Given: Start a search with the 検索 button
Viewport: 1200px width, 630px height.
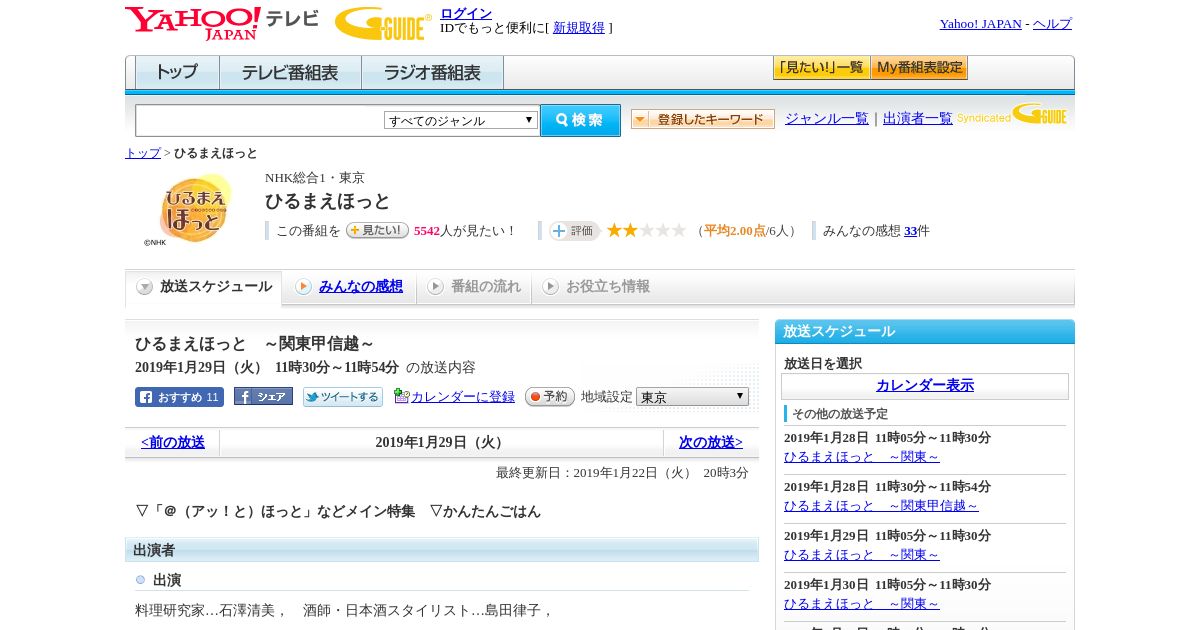Looking at the screenshot, I should tap(580, 120).
